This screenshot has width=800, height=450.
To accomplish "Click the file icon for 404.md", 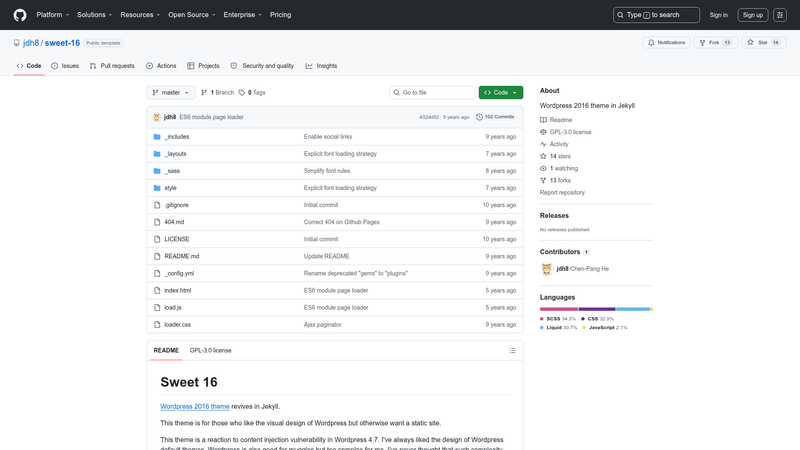I will tap(157, 222).
